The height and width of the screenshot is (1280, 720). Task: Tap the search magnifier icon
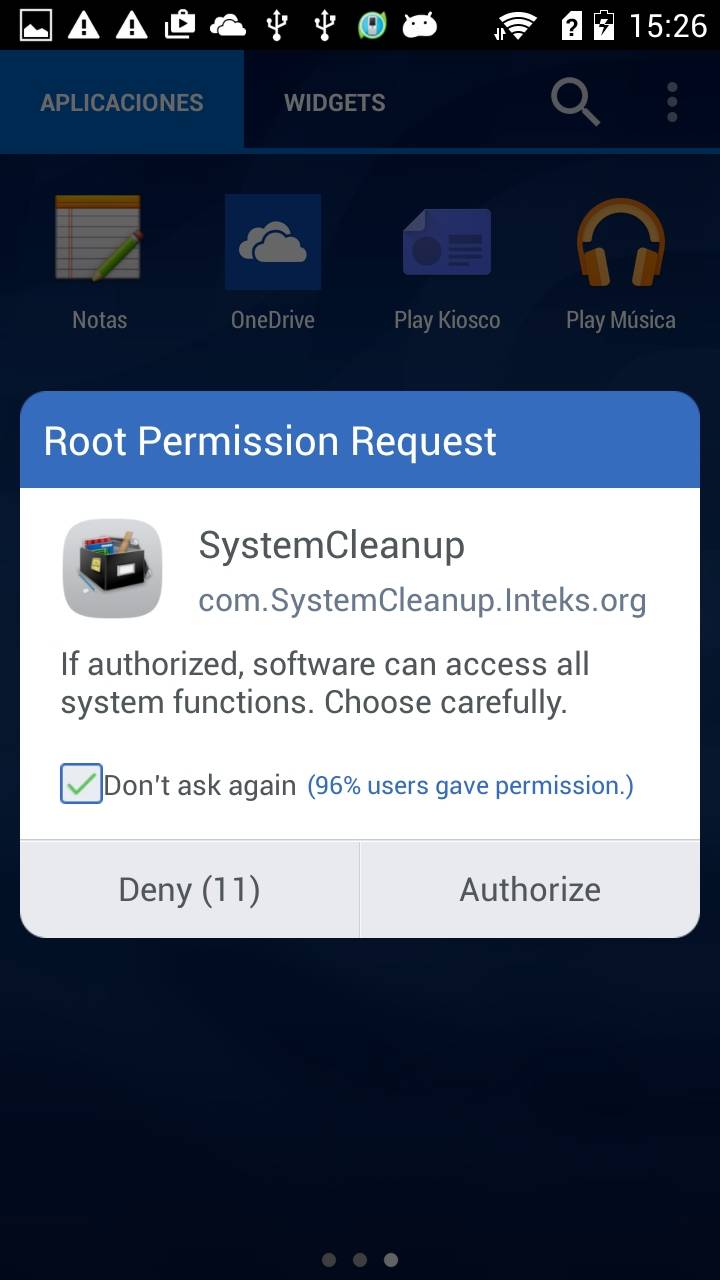(x=575, y=102)
